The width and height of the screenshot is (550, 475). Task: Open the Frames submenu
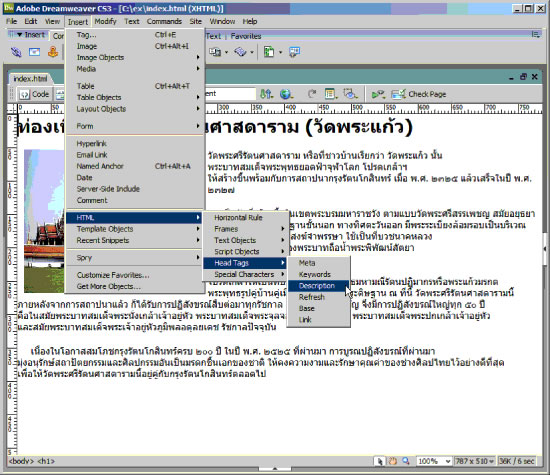click(x=245, y=229)
